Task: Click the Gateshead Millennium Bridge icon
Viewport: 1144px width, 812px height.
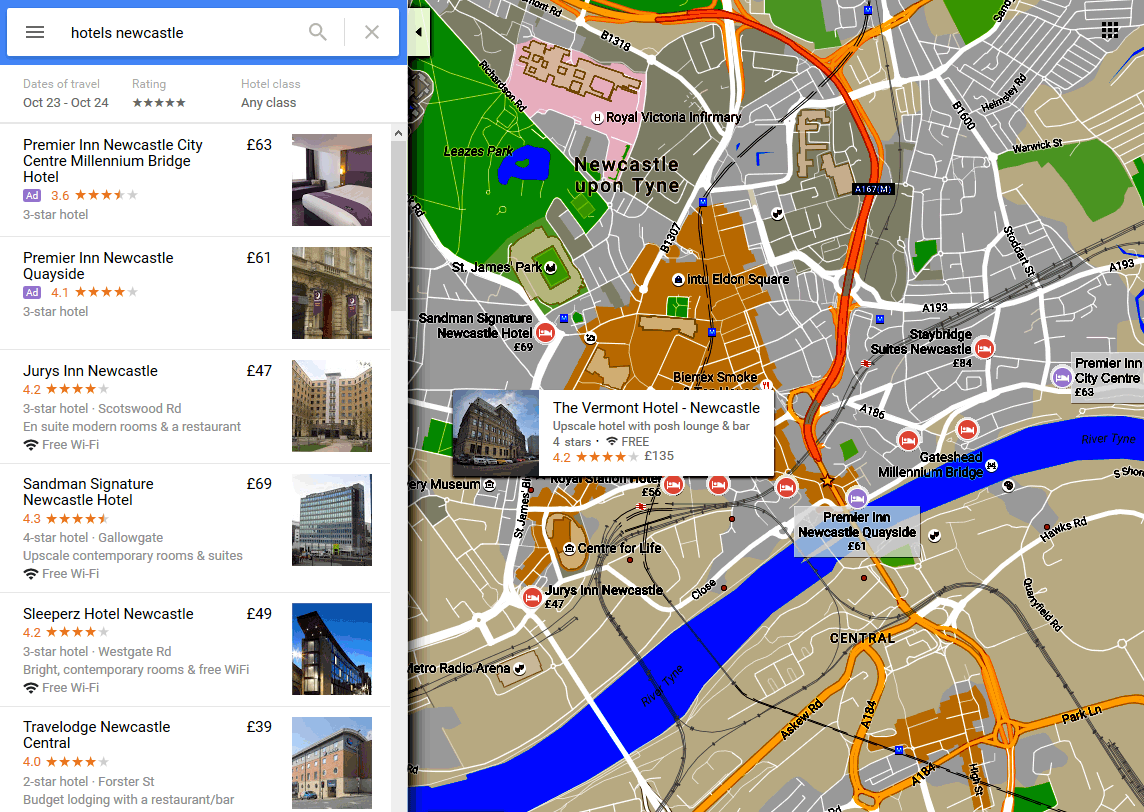Action: point(992,465)
